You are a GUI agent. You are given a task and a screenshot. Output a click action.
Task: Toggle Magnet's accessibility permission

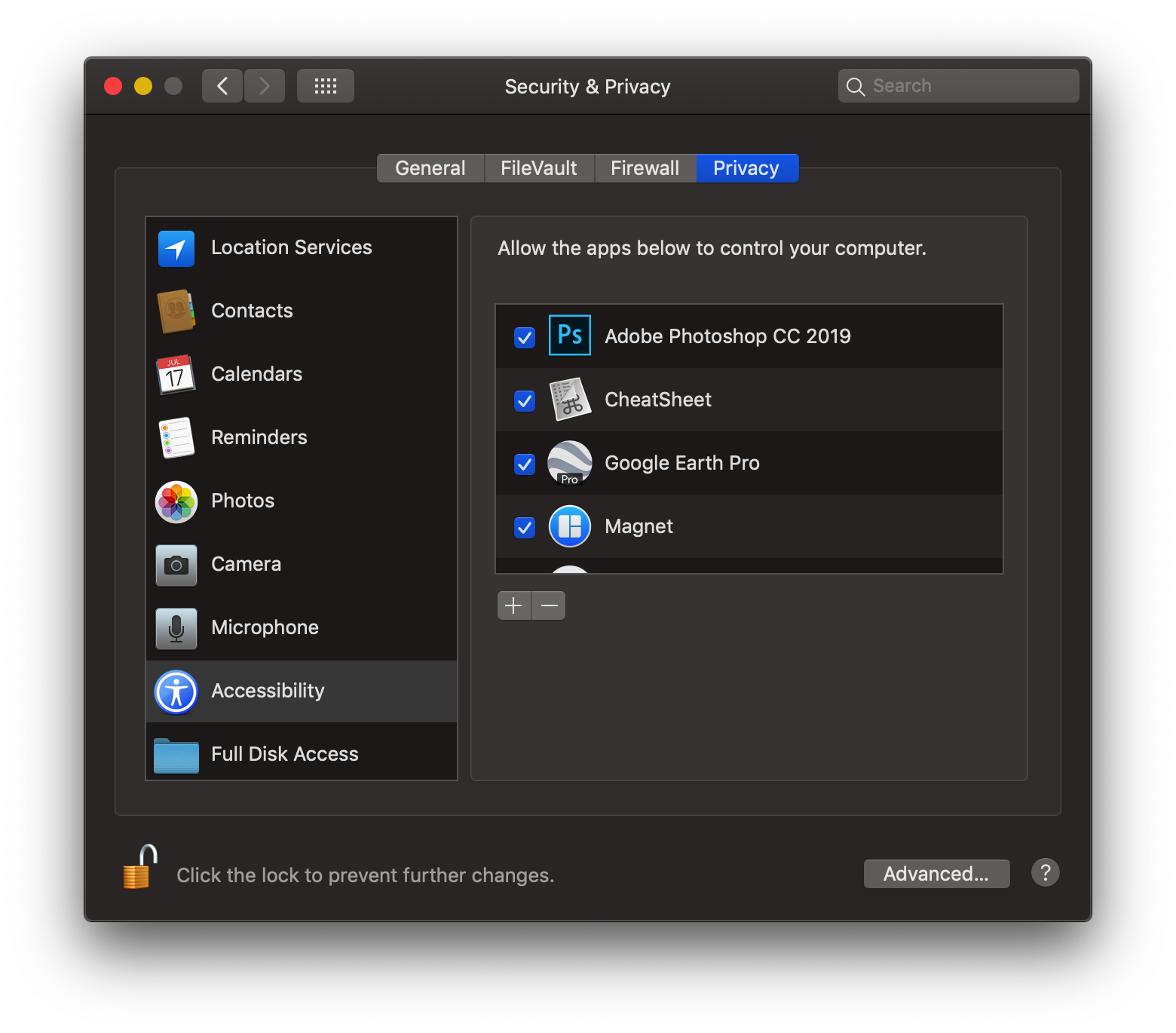[524, 527]
